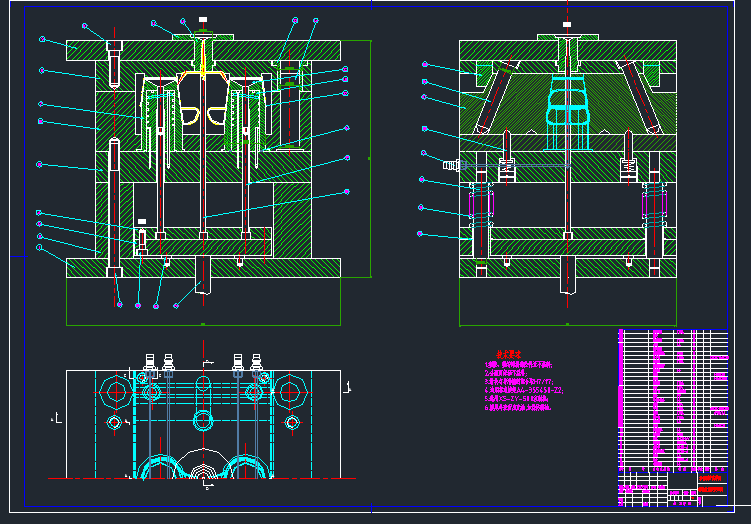Image resolution: width=751 pixels, height=524 pixels.
Task: Select the right large hexagonal bushing in plan view
Action: click(x=291, y=392)
